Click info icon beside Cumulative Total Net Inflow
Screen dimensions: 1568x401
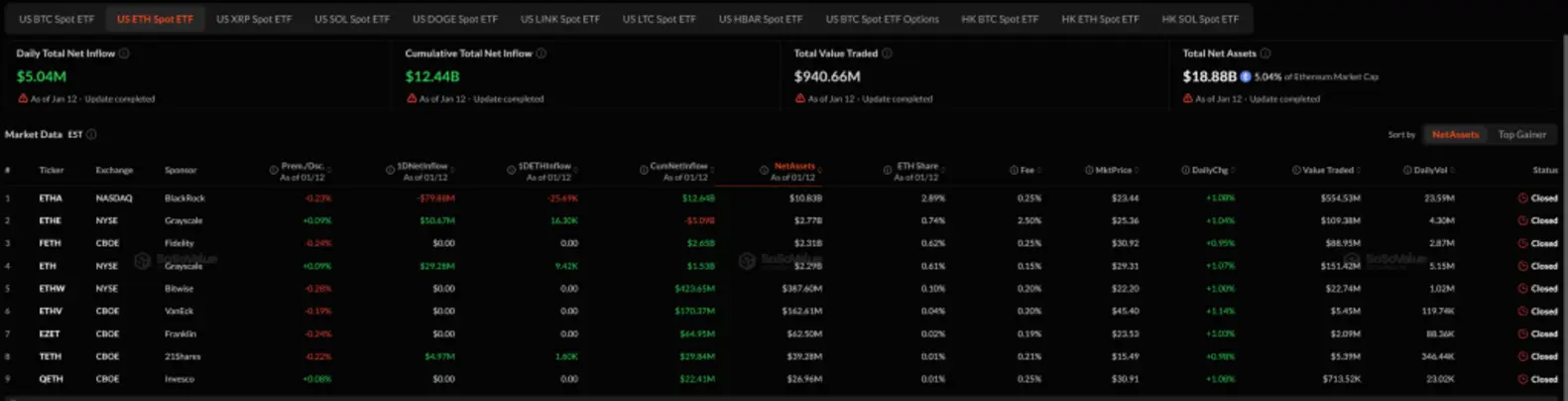(542, 54)
